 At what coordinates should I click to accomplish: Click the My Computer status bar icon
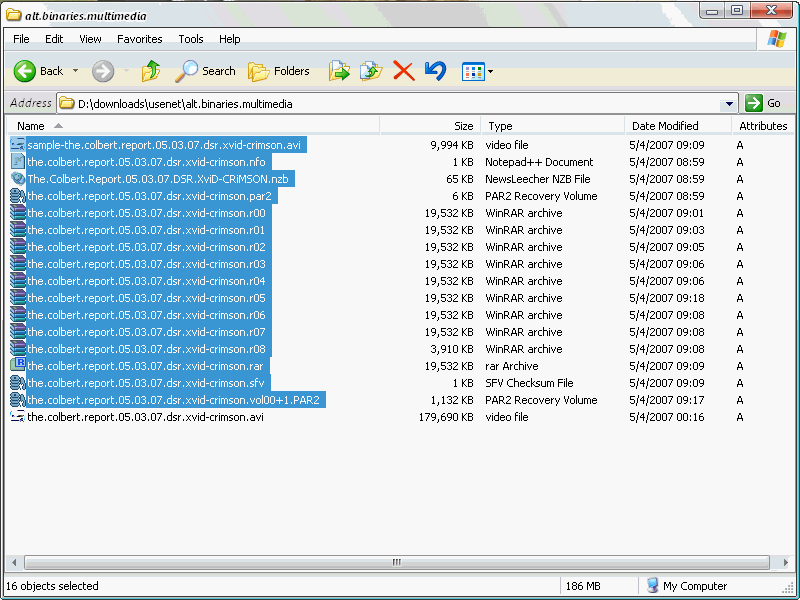tap(652, 585)
